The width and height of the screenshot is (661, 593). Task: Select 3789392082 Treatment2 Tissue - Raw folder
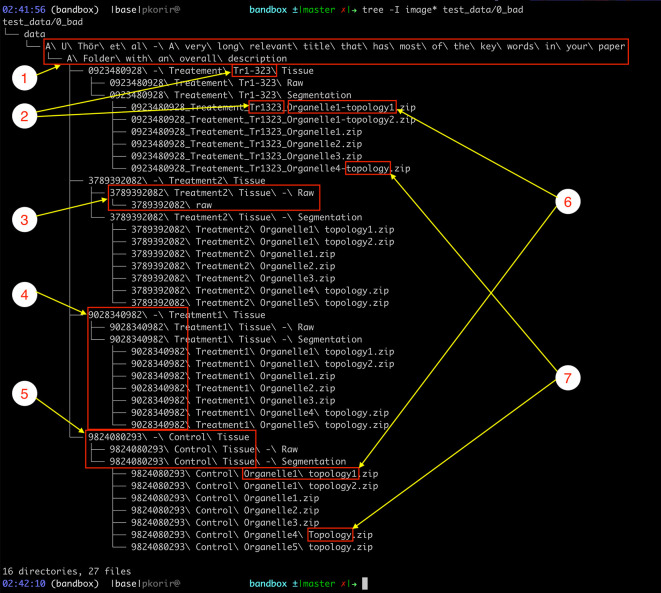[212, 193]
